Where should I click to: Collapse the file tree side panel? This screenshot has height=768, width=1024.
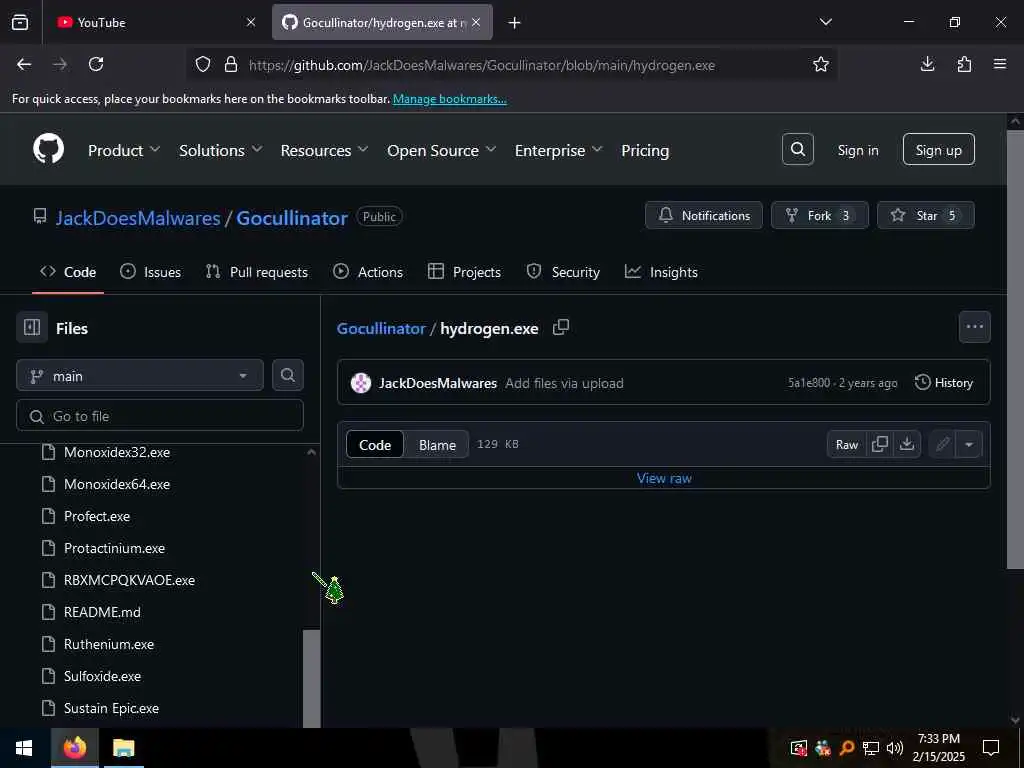point(32,327)
